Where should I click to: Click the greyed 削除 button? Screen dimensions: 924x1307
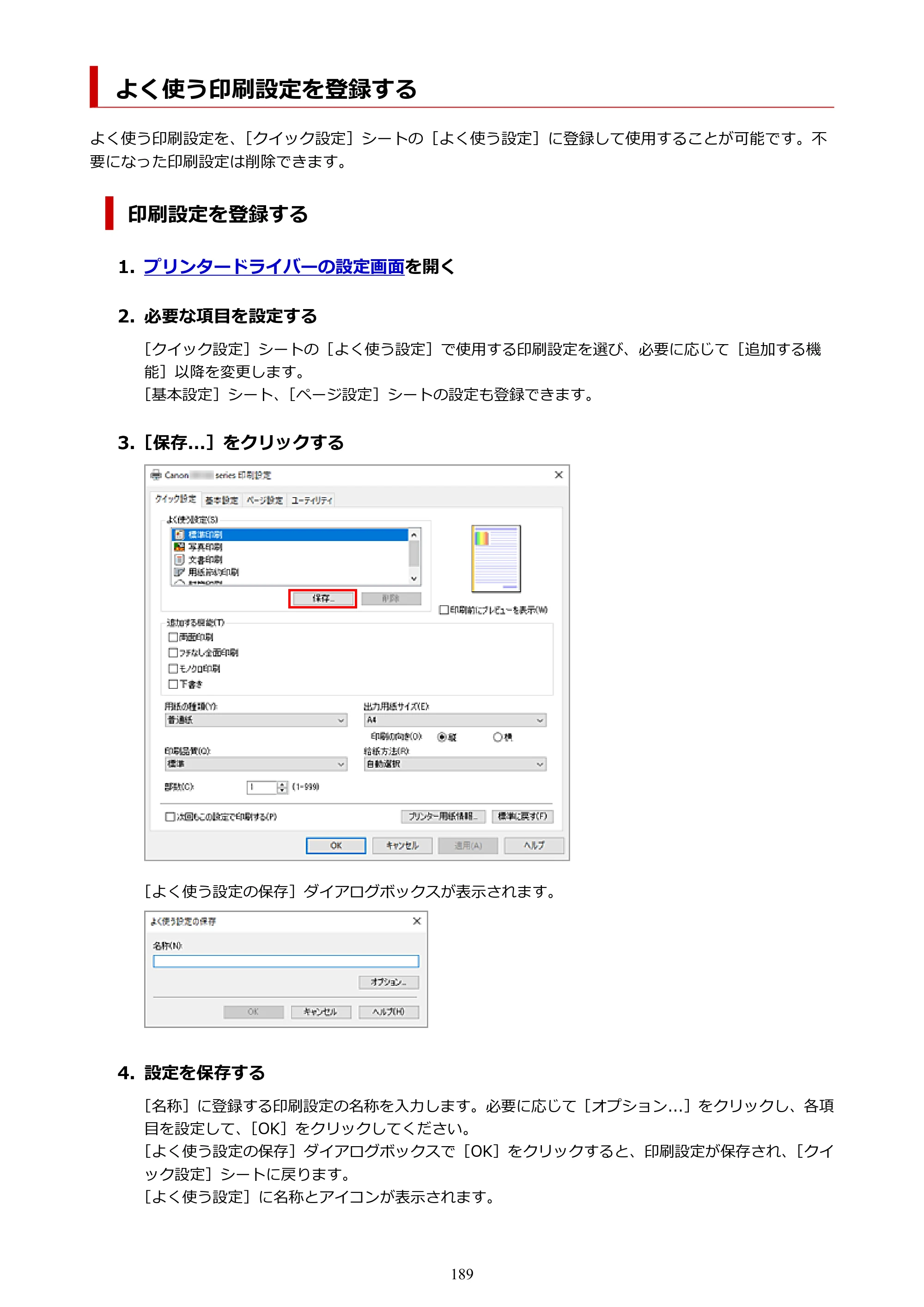tap(391, 599)
